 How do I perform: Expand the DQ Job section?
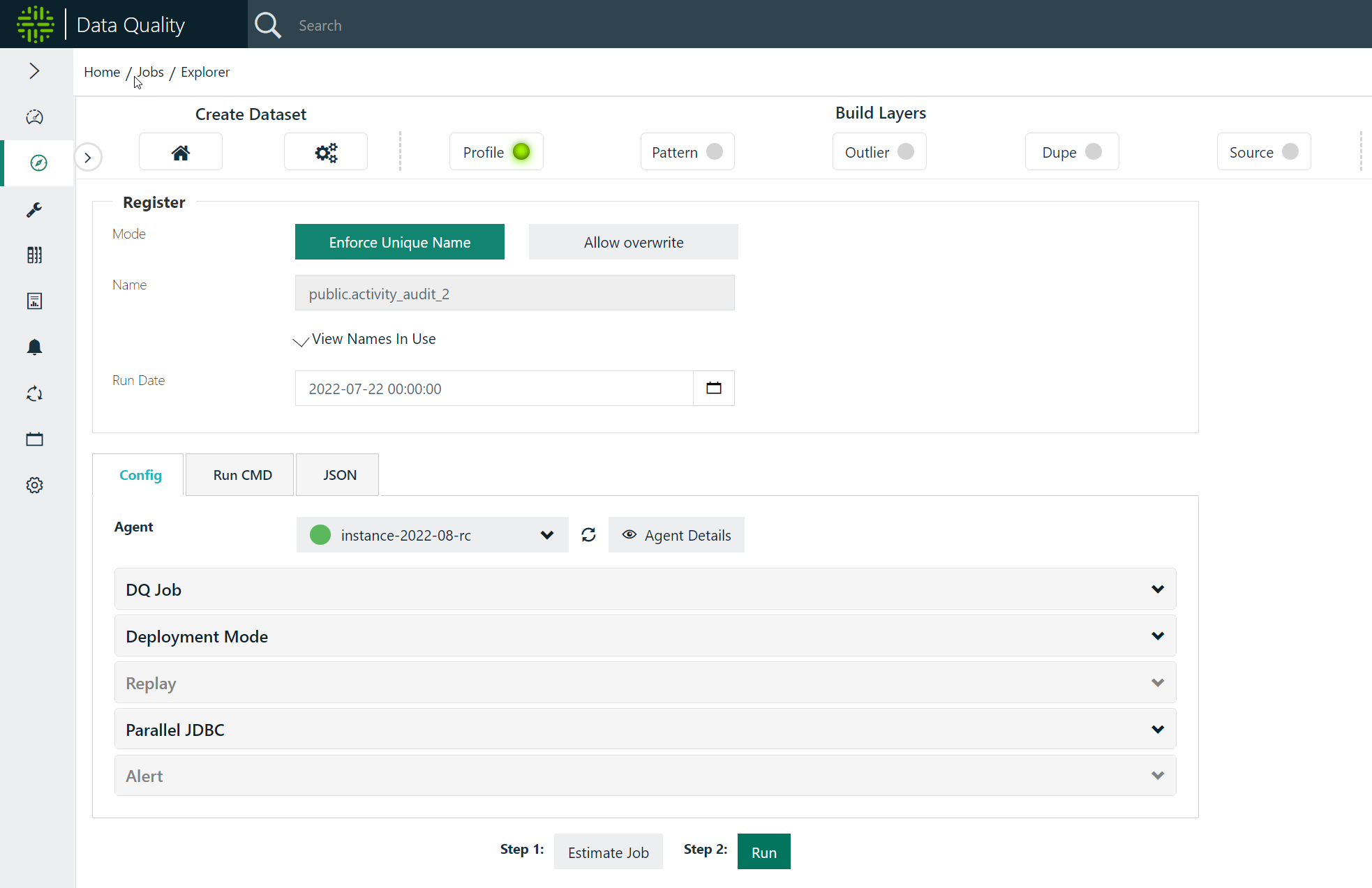tap(645, 589)
